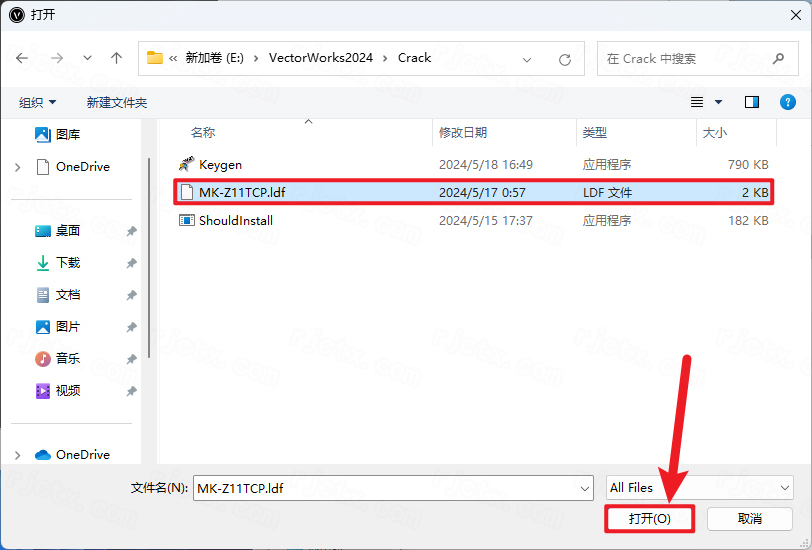Click the Up one level arrow

116,58
